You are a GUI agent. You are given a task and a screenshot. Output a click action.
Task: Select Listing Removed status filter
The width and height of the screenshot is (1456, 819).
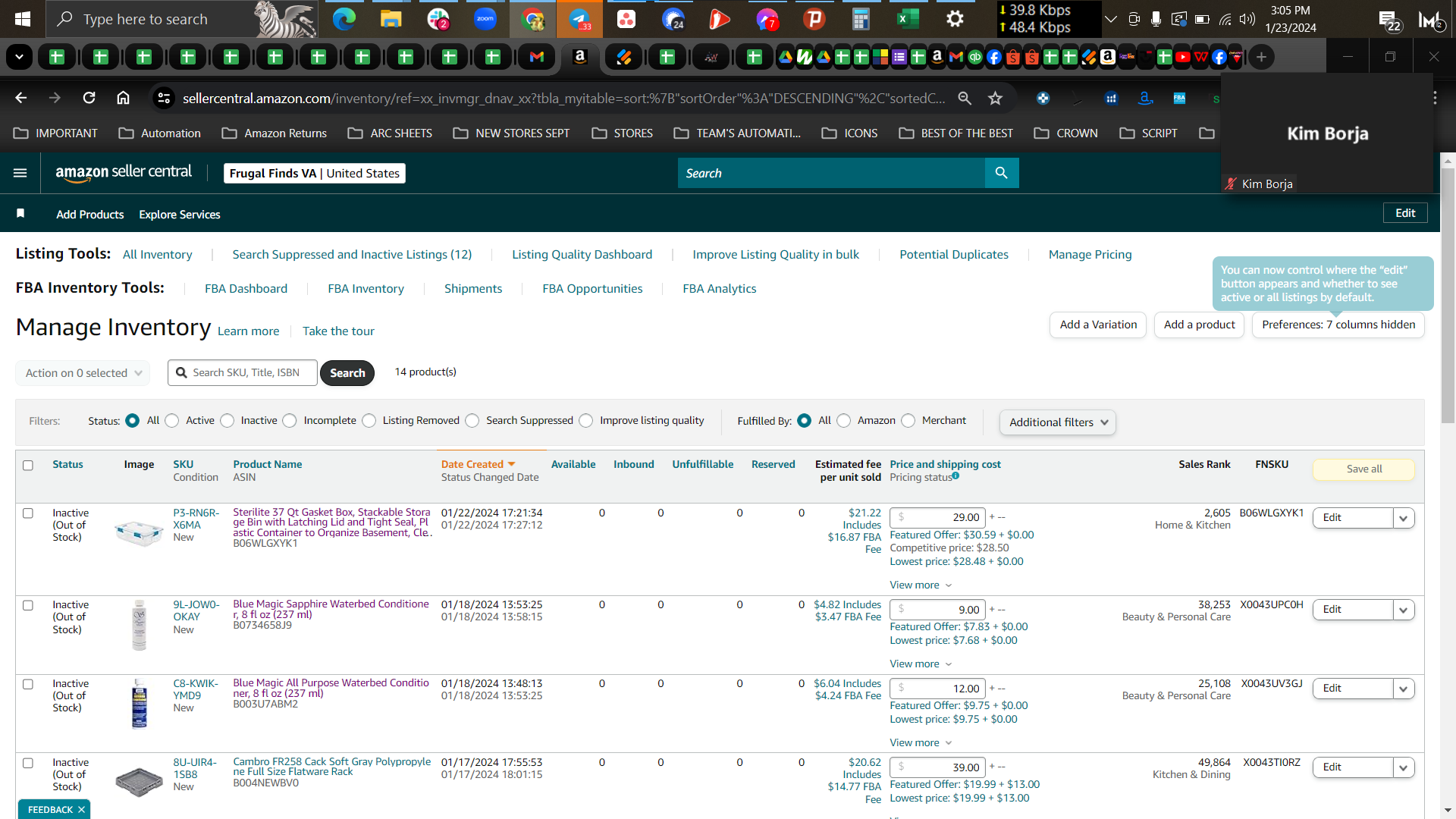click(x=369, y=421)
